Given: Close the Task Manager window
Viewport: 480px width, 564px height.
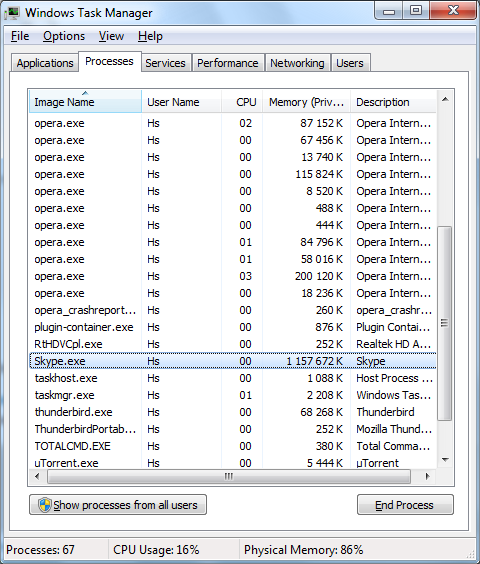Looking at the screenshot, I should [x=453, y=11].
